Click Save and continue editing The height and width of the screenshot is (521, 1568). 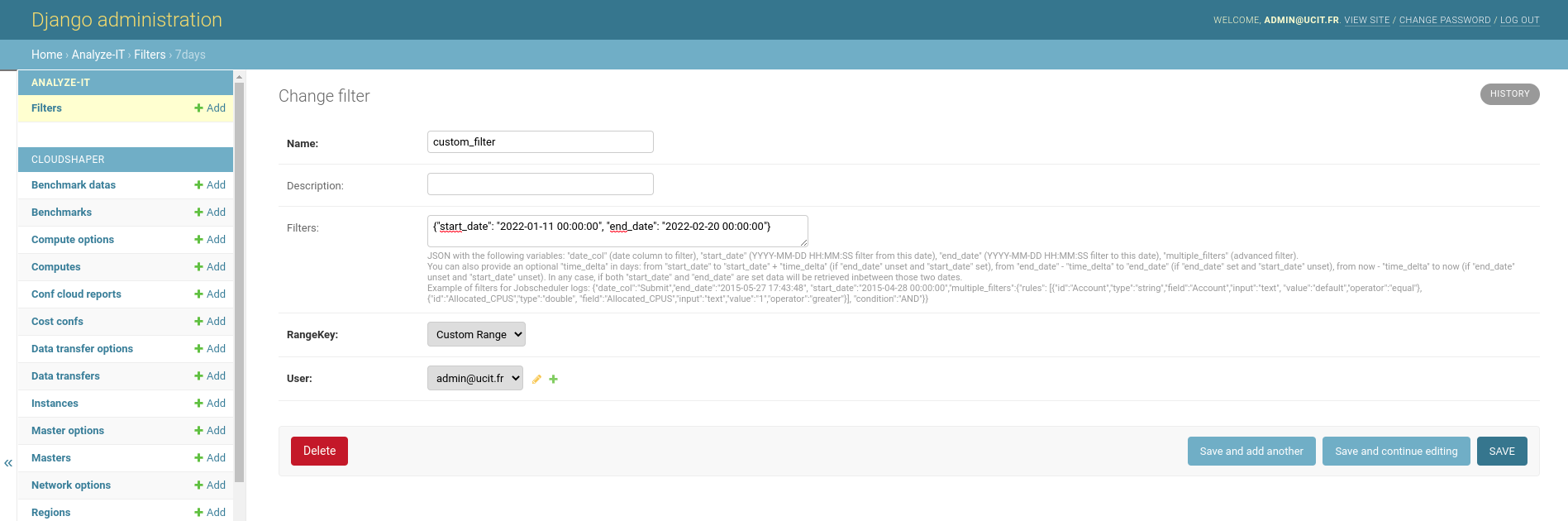[x=1396, y=452]
